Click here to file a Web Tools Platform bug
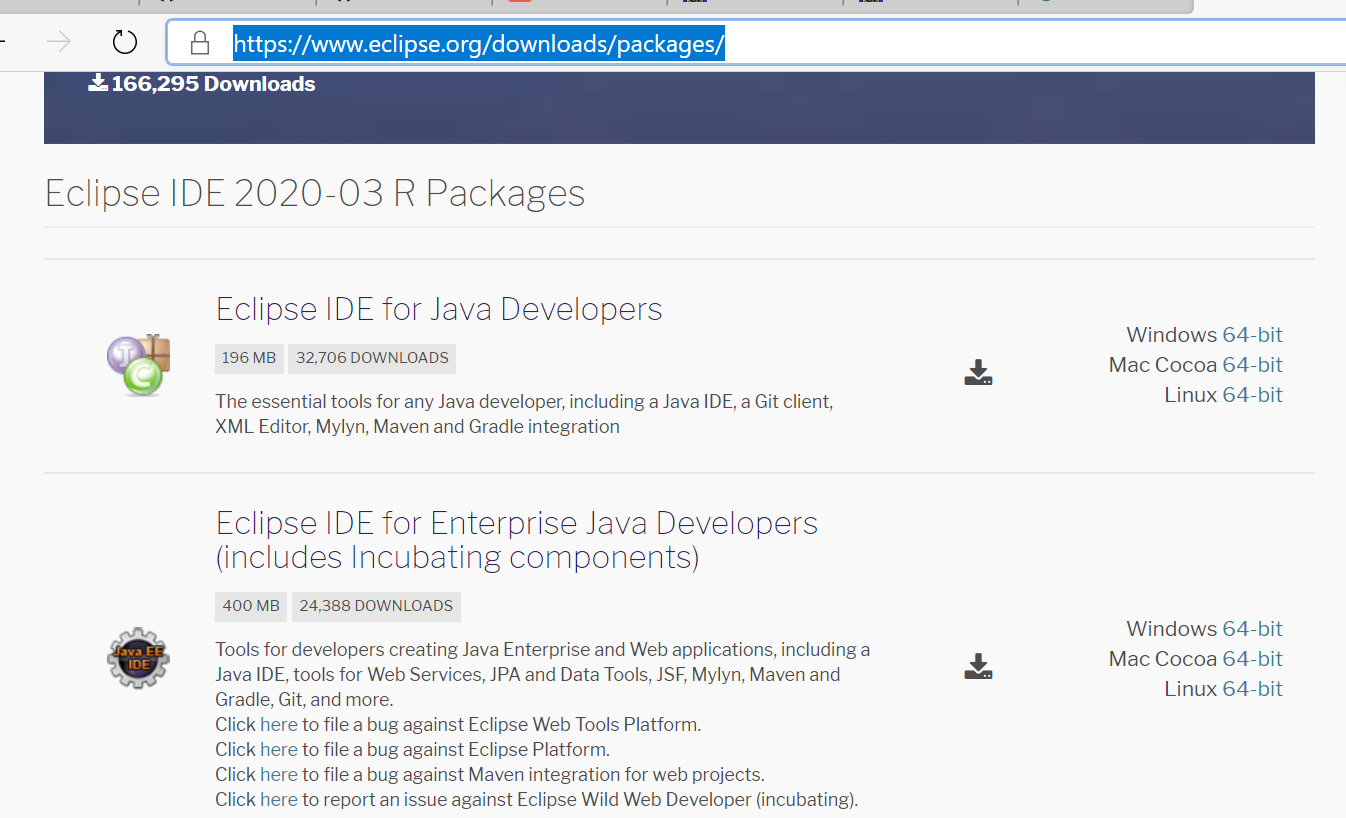Image resolution: width=1346 pixels, height=818 pixels. (278, 724)
